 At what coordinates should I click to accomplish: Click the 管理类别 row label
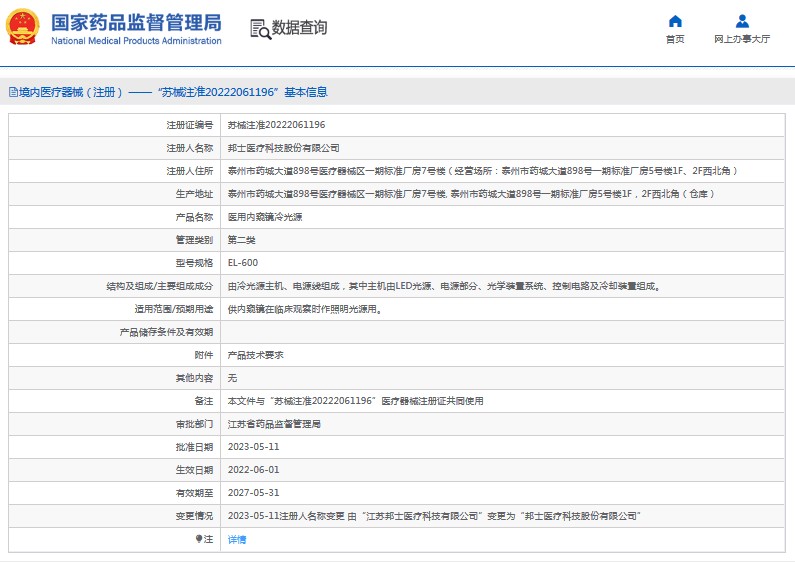(x=194, y=240)
